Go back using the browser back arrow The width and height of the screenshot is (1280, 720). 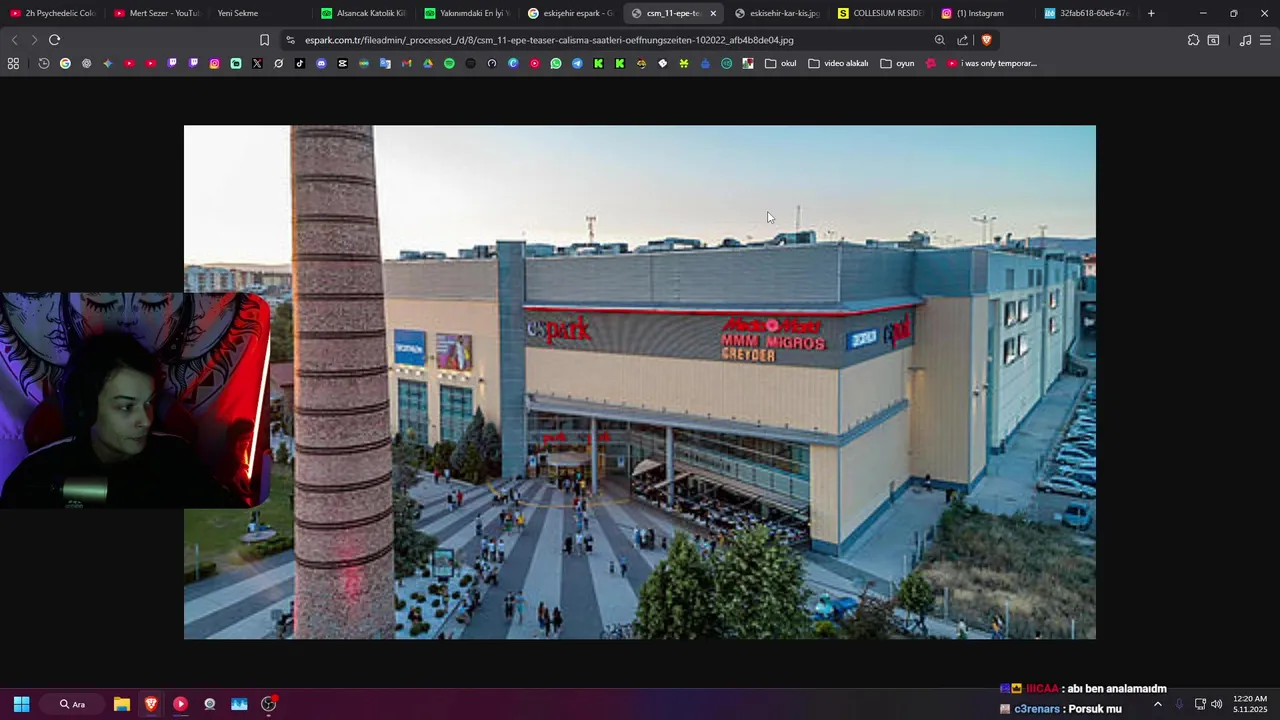(14, 40)
